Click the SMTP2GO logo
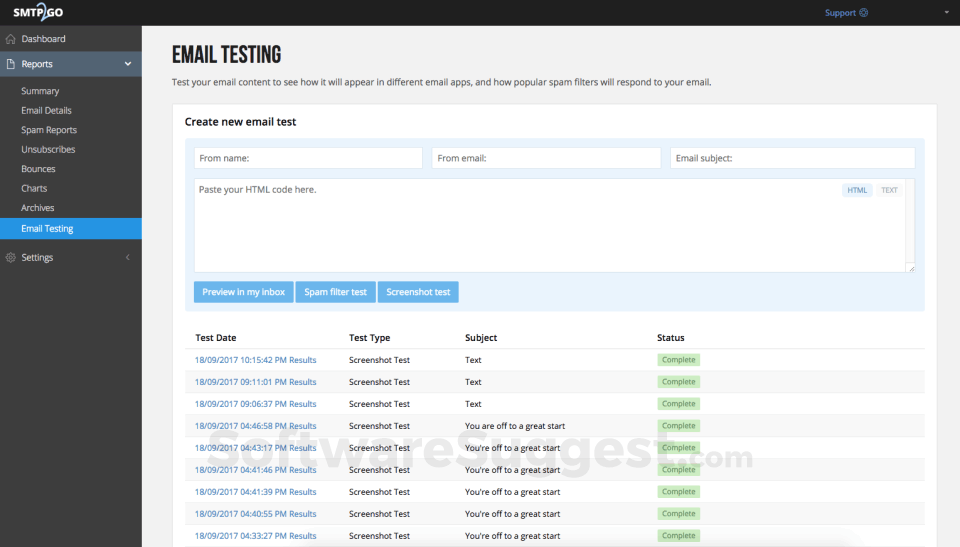 click(x=38, y=12)
